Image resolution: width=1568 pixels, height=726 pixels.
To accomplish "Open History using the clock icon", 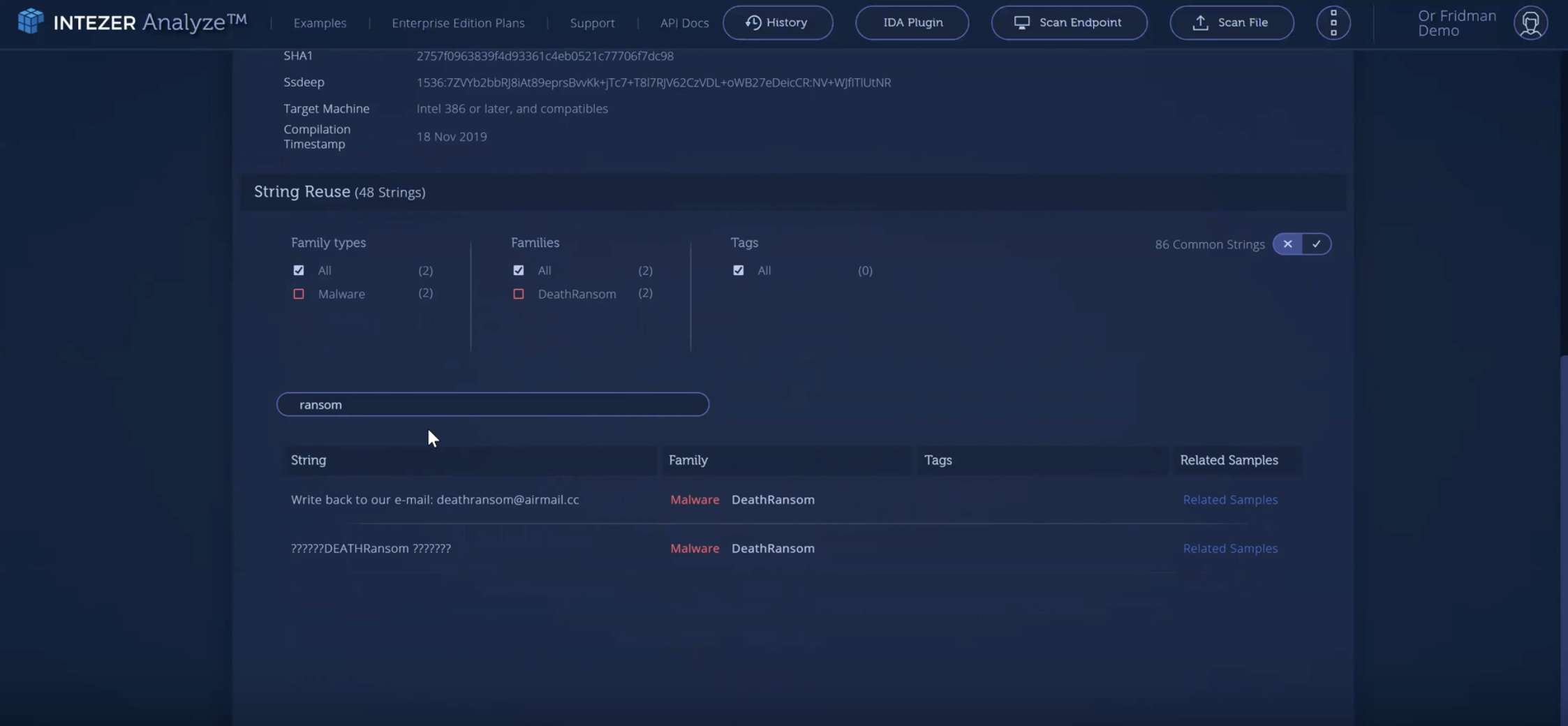I will pos(754,22).
